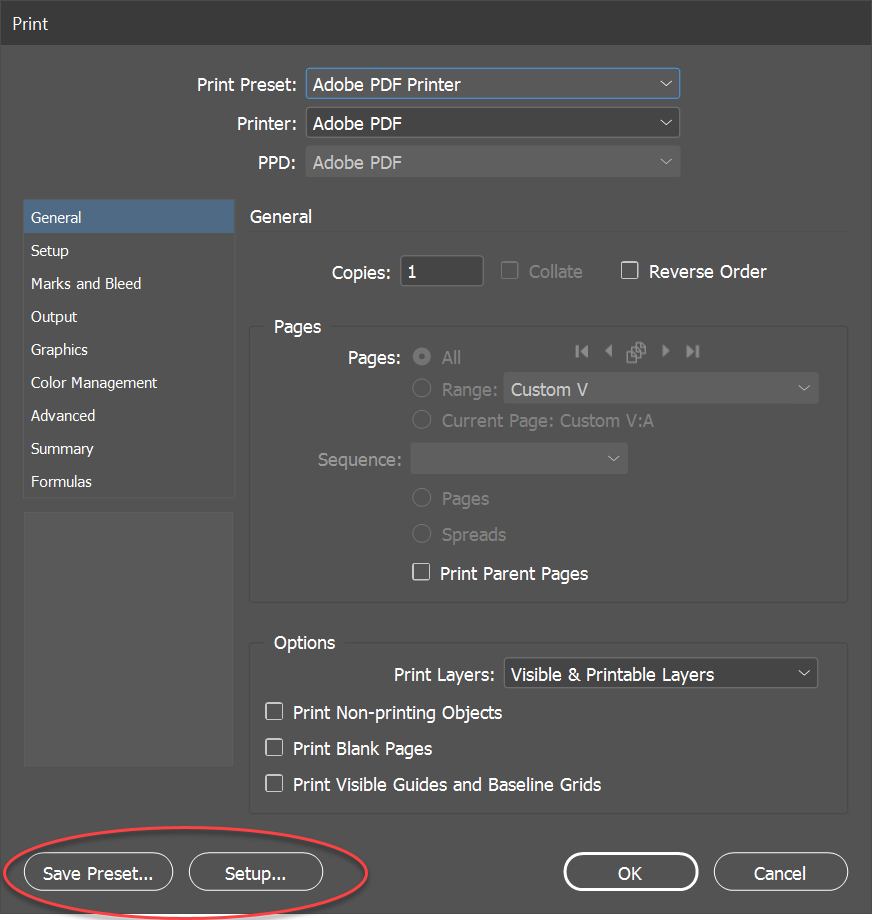Screen dimensions: 872x920
Task: Click the Save Preset button
Action: coord(97,871)
